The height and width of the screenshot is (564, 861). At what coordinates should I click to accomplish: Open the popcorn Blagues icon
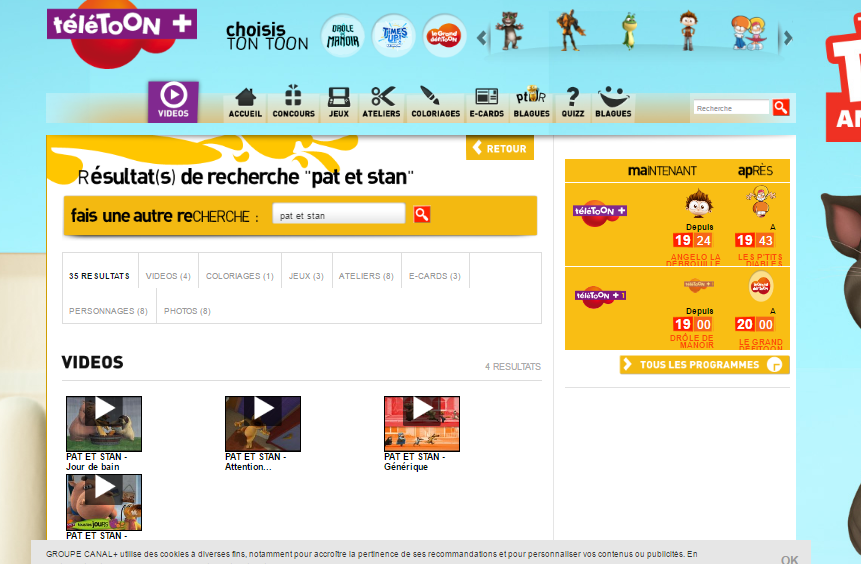pos(531,102)
